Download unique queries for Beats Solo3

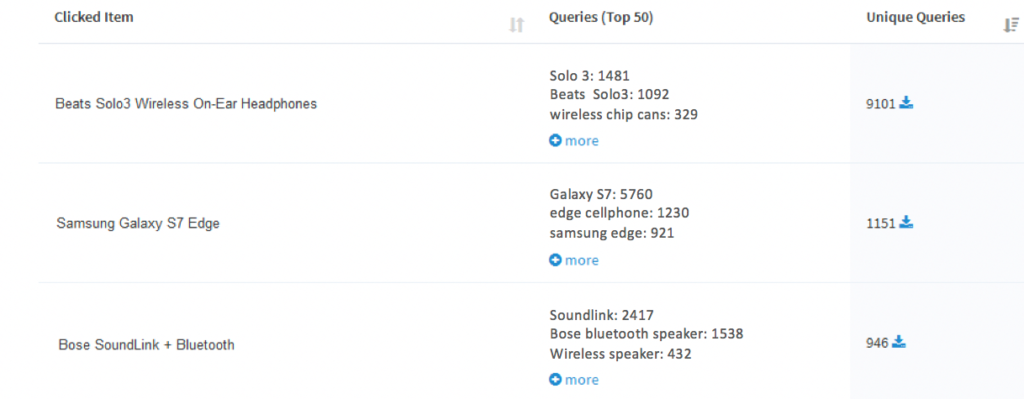coord(906,103)
